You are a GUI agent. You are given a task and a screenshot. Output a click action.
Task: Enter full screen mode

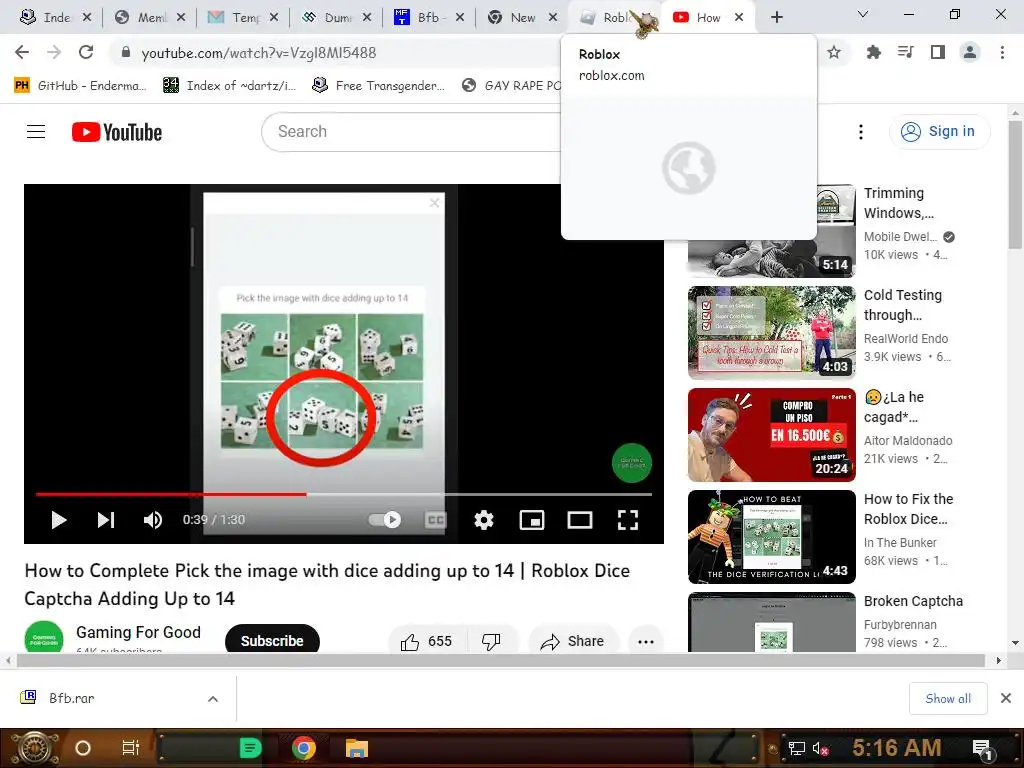(x=628, y=520)
